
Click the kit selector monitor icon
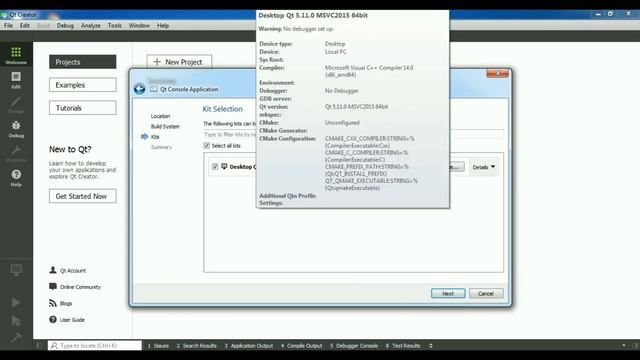[16, 270]
